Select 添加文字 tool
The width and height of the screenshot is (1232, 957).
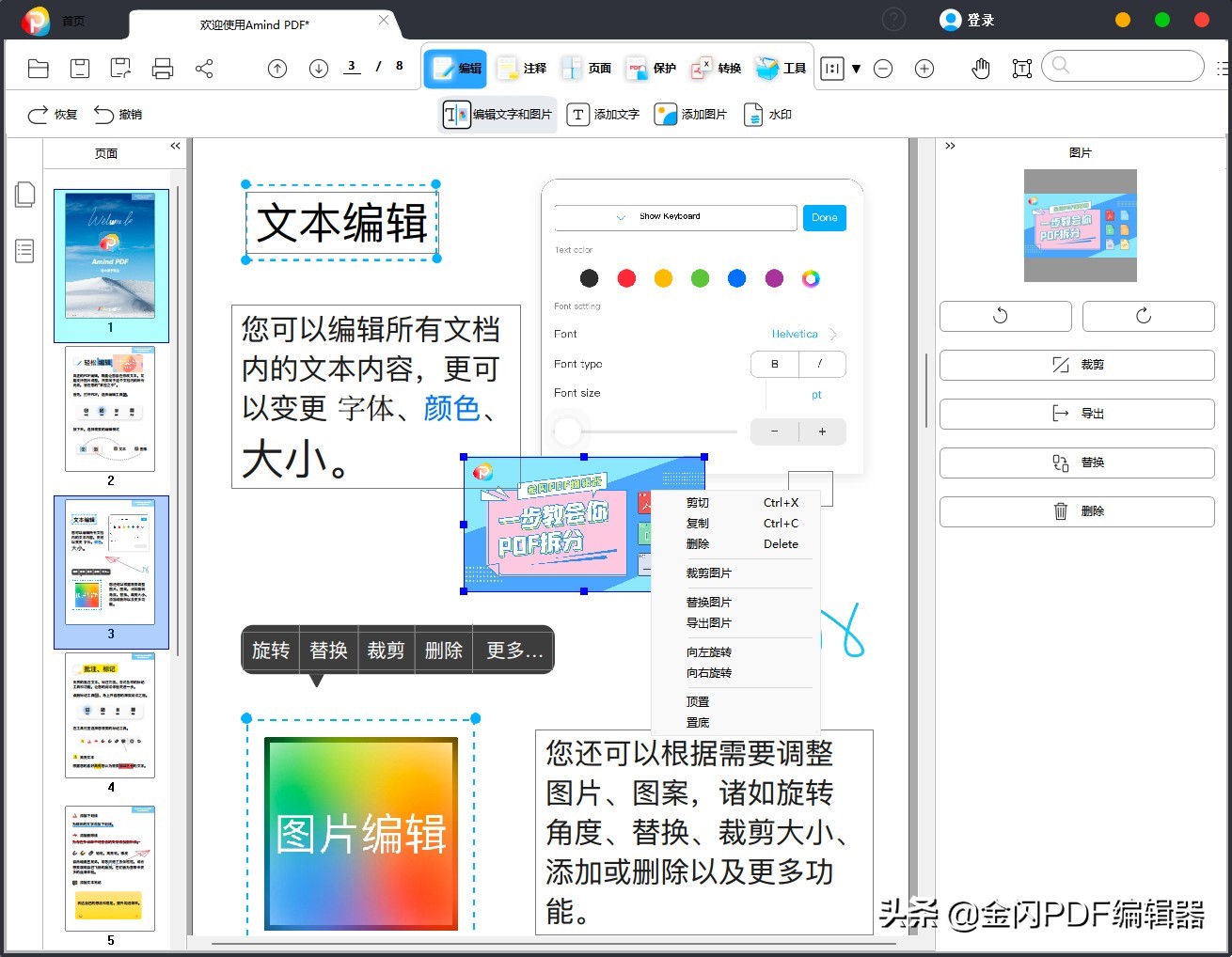pyautogui.click(x=603, y=114)
